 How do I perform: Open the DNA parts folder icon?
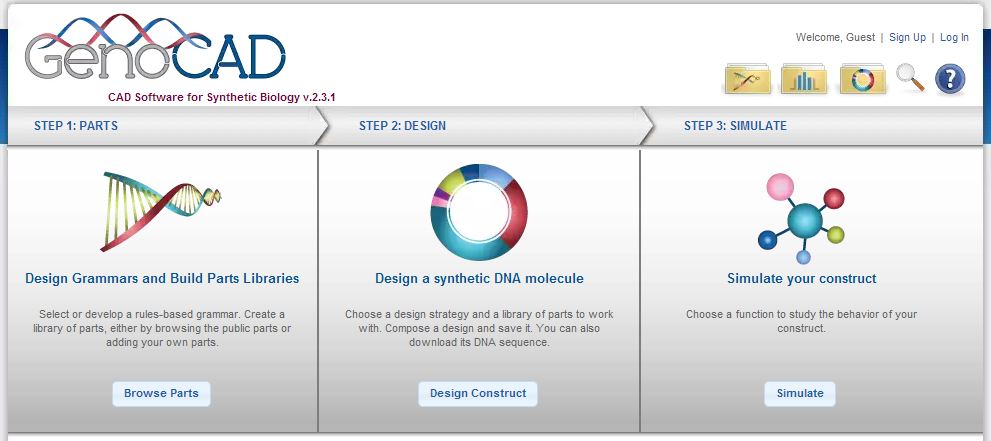[747, 80]
